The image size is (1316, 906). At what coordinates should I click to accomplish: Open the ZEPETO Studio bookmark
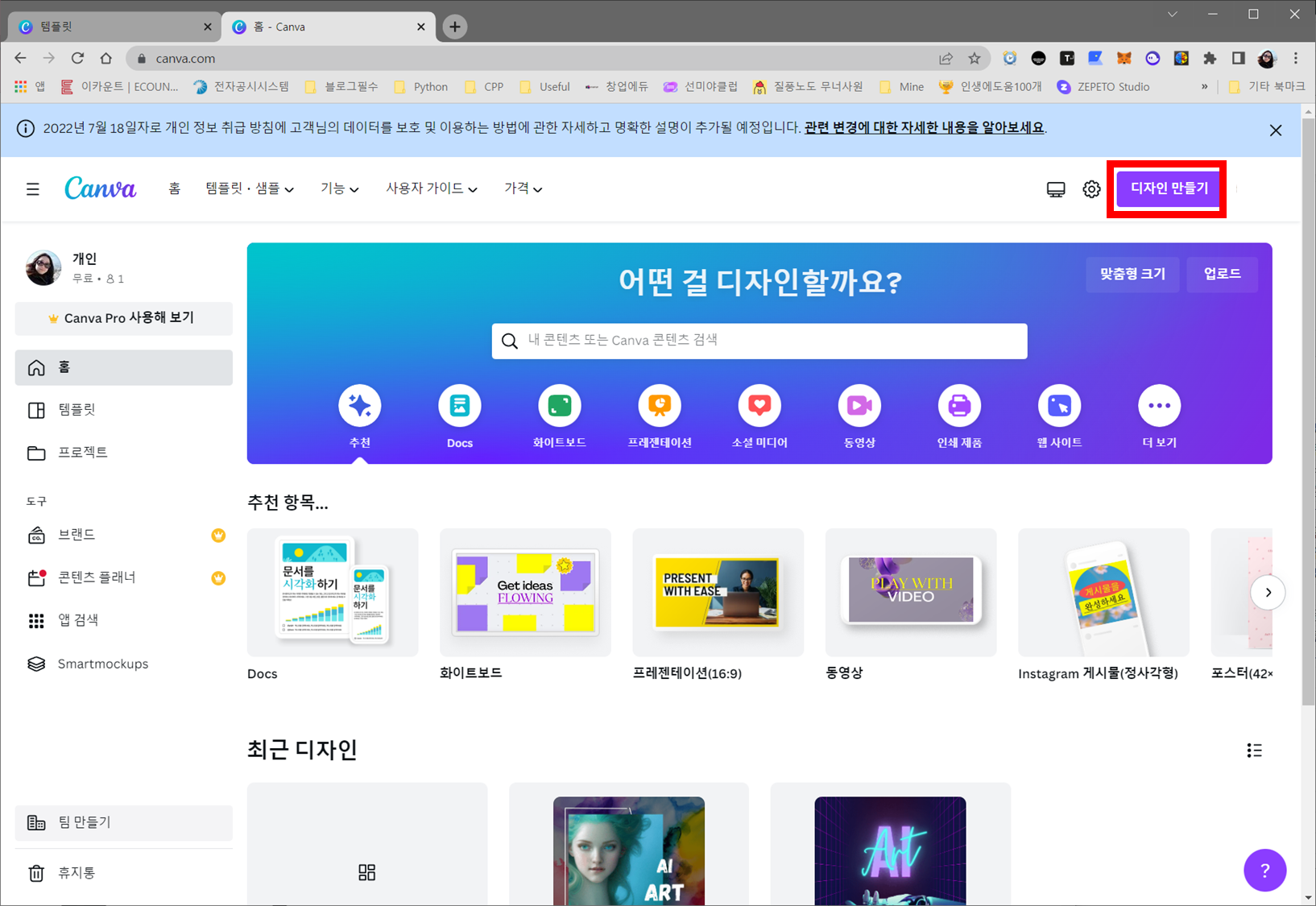[1103, 87]
